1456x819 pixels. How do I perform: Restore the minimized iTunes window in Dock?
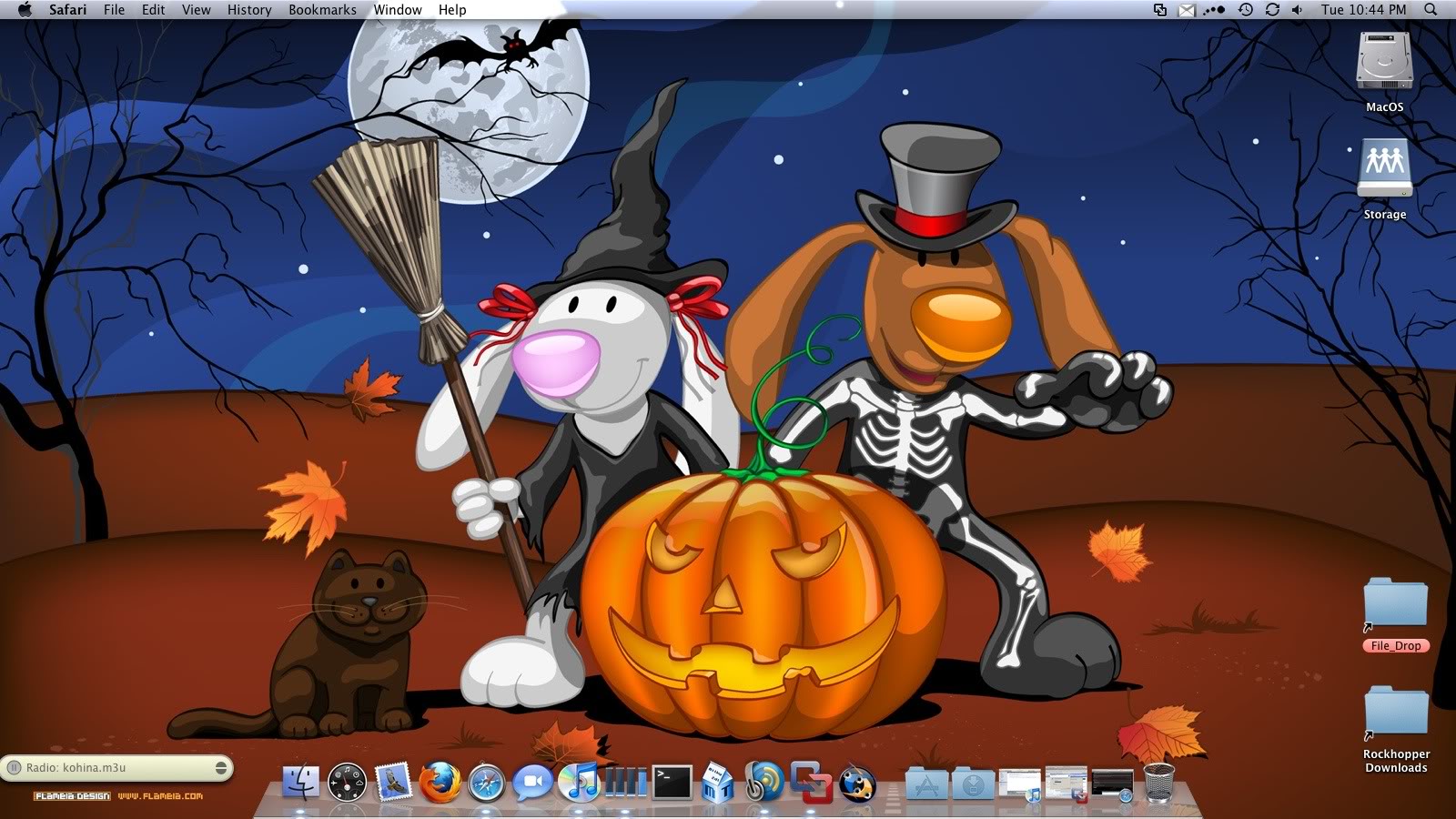1019,784
